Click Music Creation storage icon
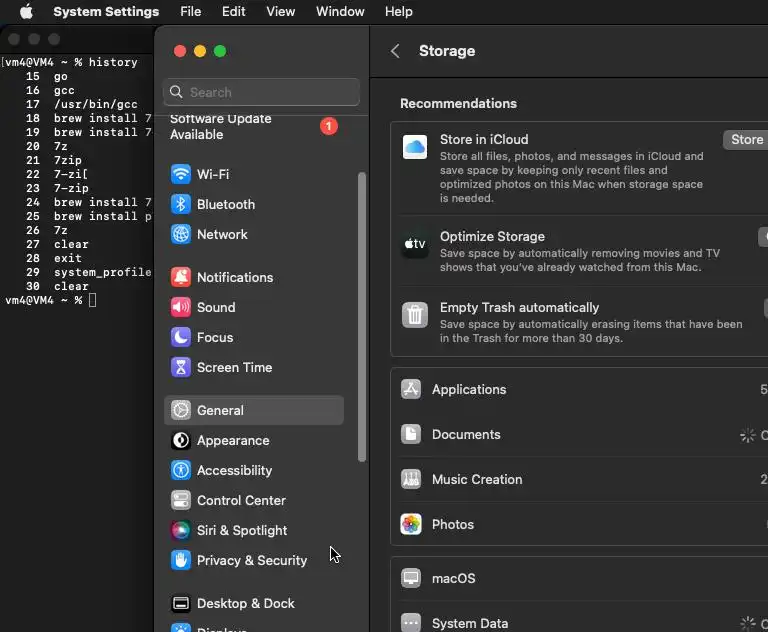Viewport: 768px width, 632px height. [x=411, y=479]
